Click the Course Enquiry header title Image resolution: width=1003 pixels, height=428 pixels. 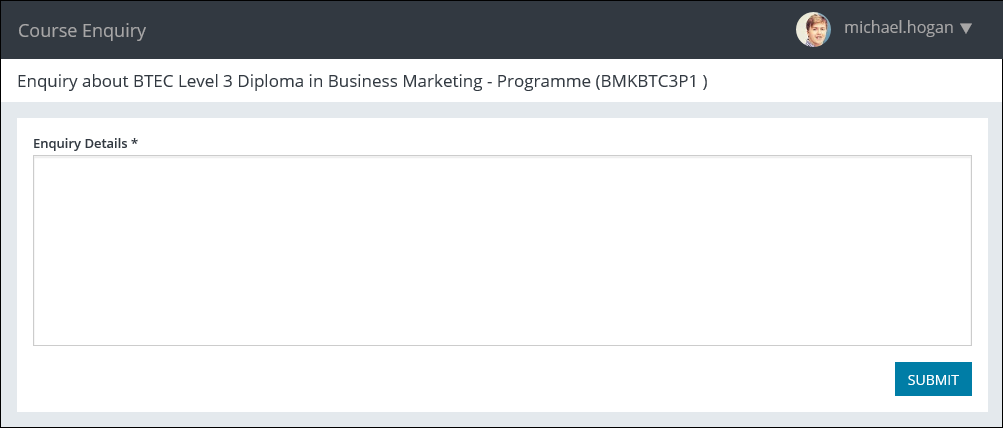[x=82, y=30]
